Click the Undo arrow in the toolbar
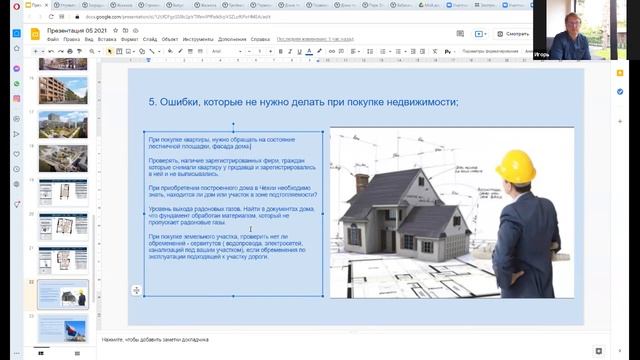Image resolution: width=640 pixels, height=360 pixels. (x=51, y=51)
